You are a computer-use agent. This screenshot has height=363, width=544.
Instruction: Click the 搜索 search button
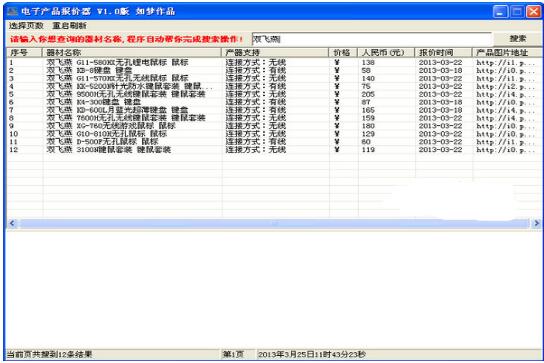coord(517,39)
